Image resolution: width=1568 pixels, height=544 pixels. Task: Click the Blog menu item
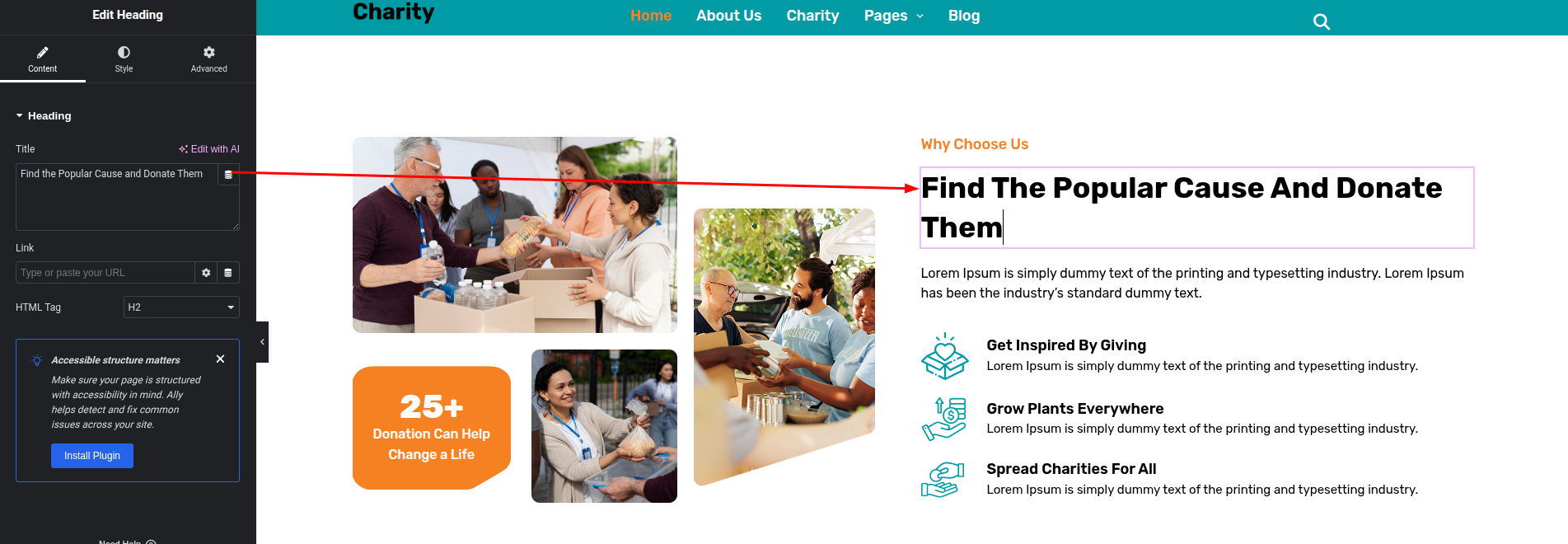tap(964, 16)
